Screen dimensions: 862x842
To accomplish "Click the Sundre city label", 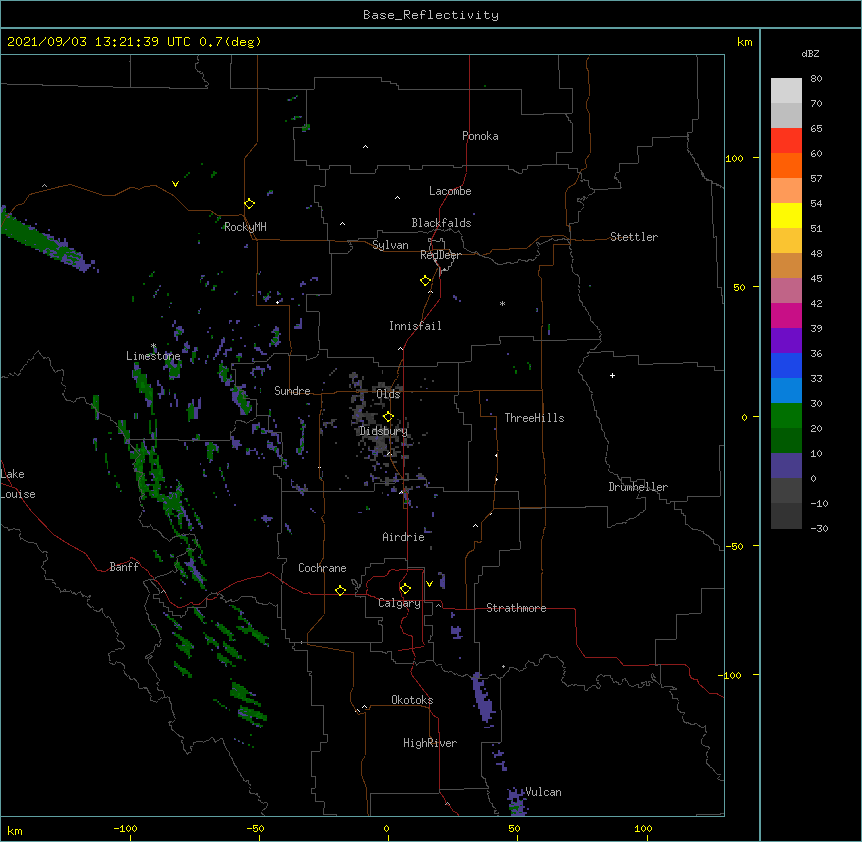I will pos(292,391).
